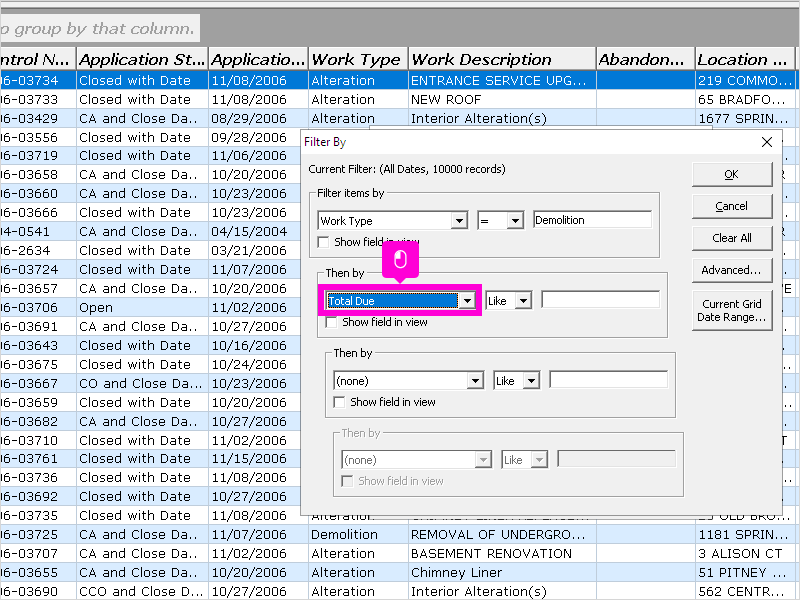Select the ENTRANCE SERVICE UPG... cell

point(502,80)
